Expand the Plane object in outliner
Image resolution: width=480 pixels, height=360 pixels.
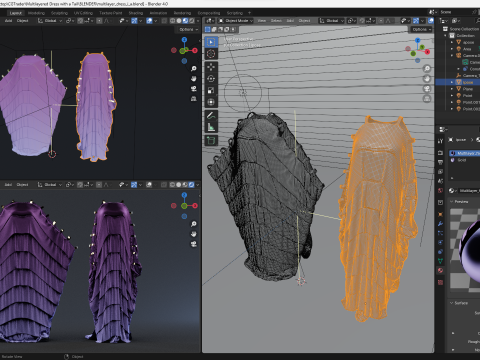click(452, 89)
